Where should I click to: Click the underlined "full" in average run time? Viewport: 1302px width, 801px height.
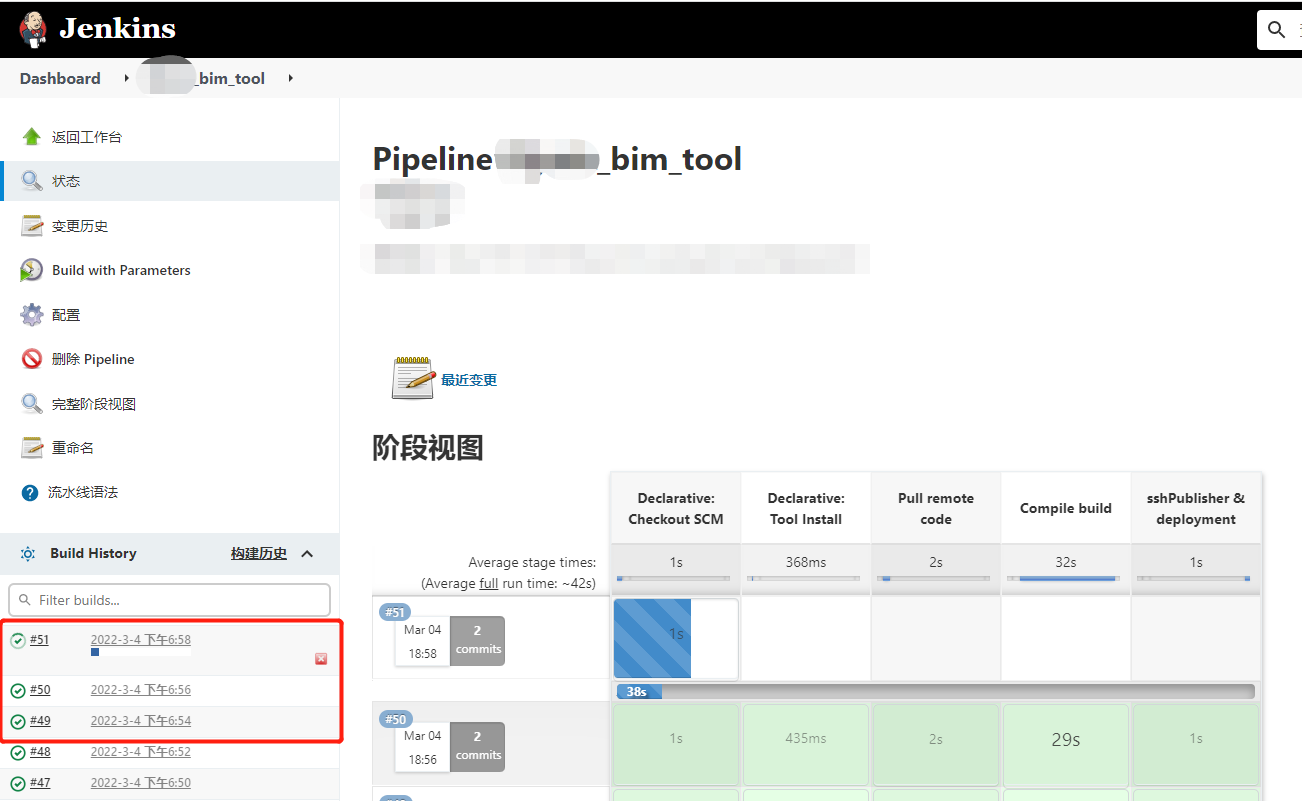pos(488,583)
